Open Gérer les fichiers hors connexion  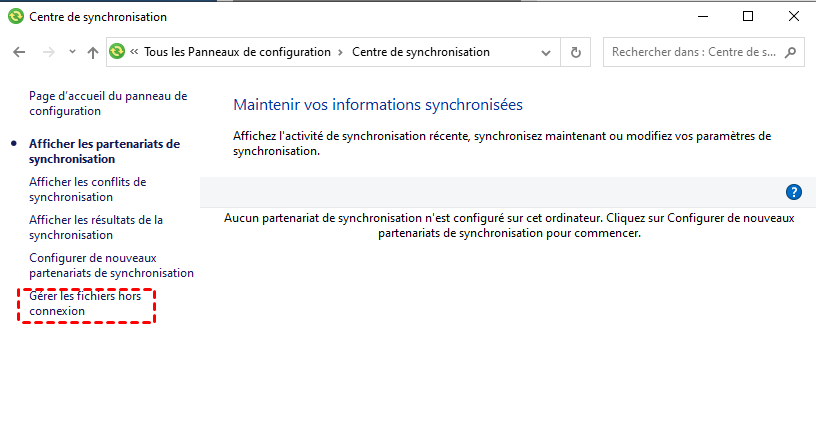point(86,304)
